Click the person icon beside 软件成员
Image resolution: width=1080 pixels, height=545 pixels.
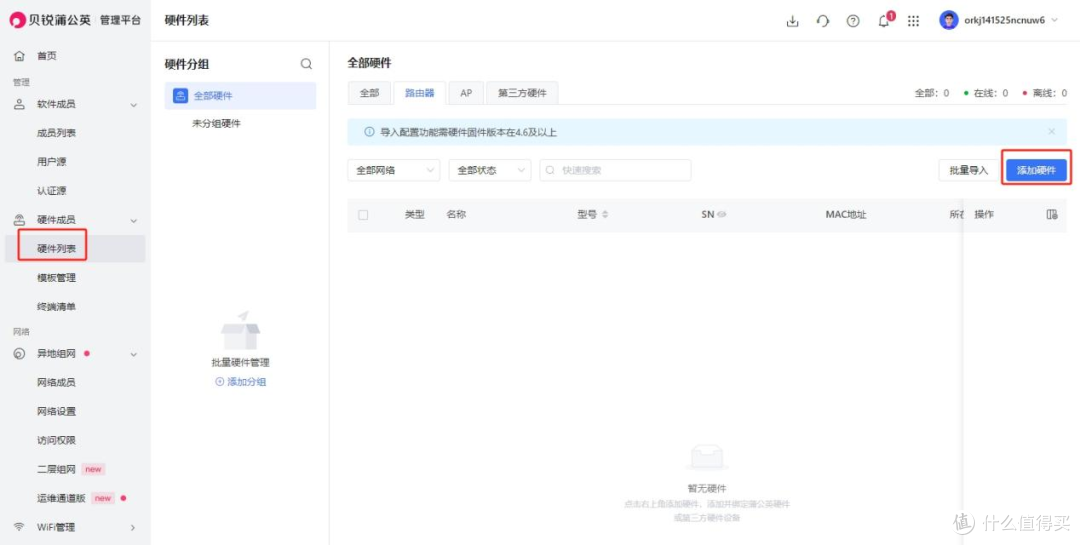click(19, 104)
